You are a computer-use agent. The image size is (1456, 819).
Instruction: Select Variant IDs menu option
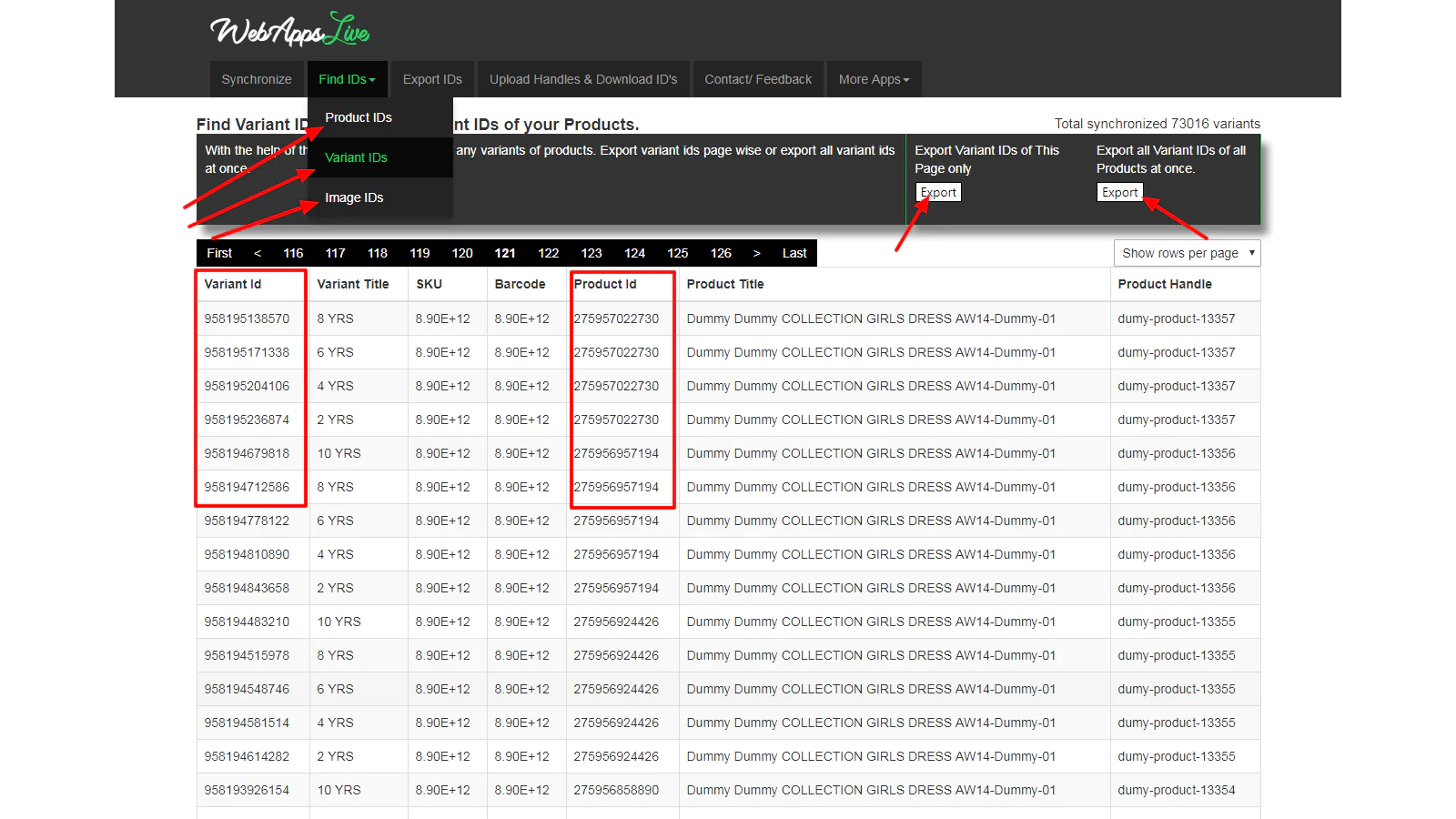[x=356, y=157]
